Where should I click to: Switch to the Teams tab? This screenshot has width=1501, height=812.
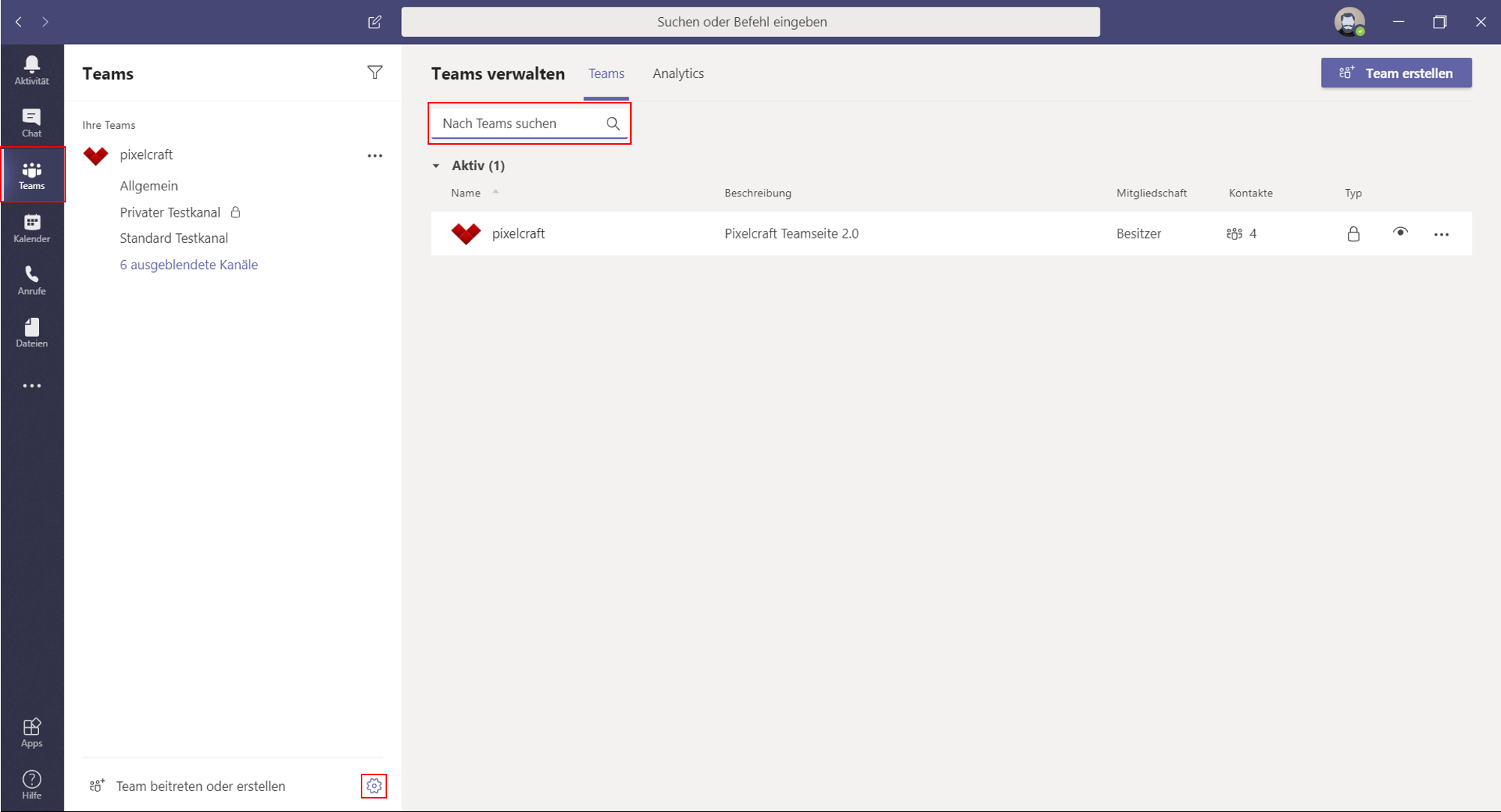606,73
